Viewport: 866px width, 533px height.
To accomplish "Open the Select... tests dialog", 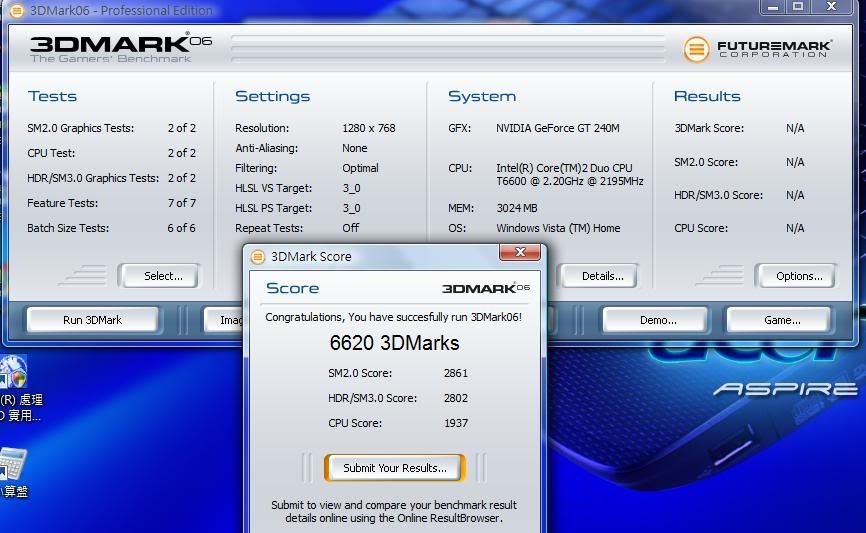I will point(162,276).
